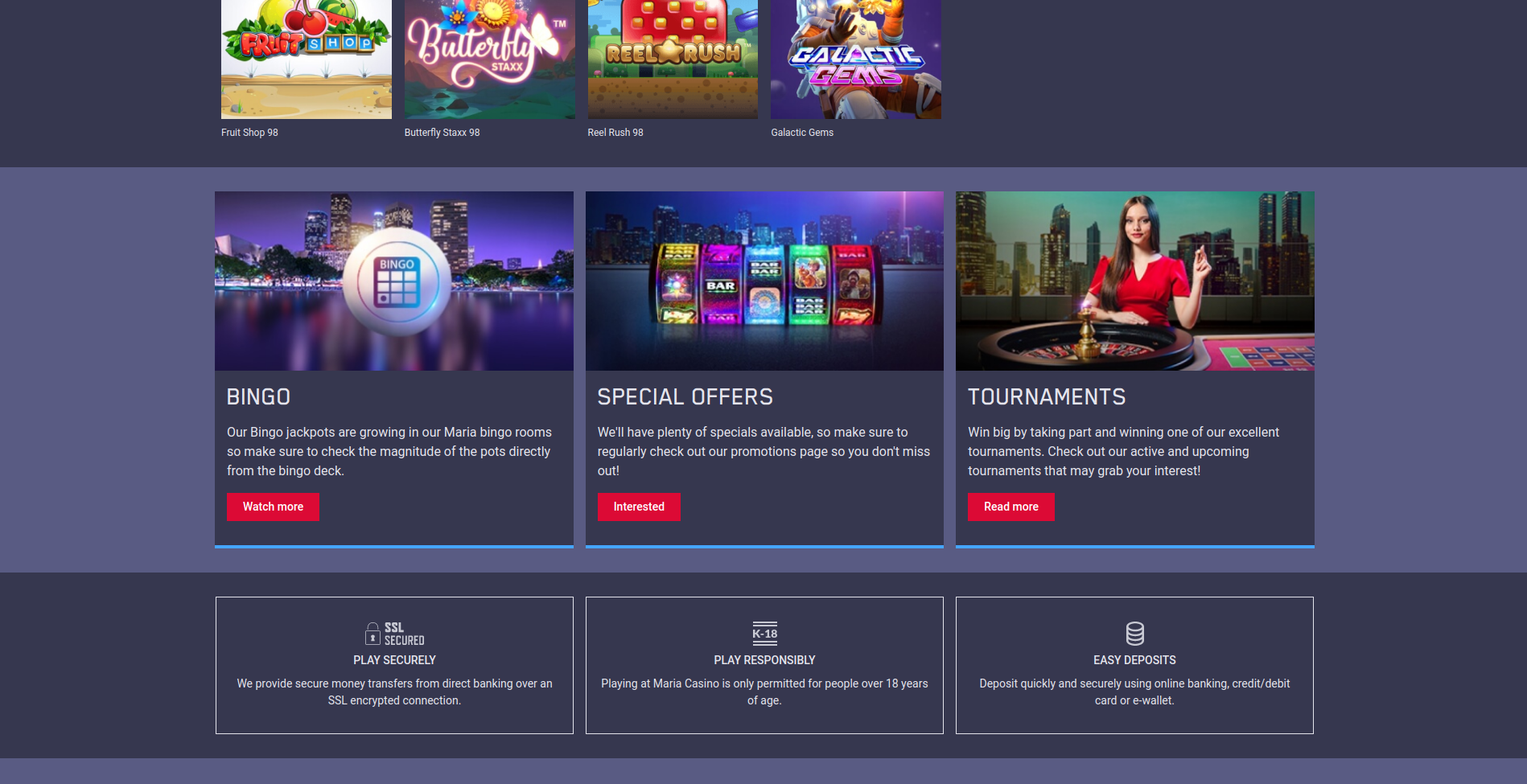1527x784 pixels.
Task: Click the Galactic Gems title label
Action: tap(802, 133)
